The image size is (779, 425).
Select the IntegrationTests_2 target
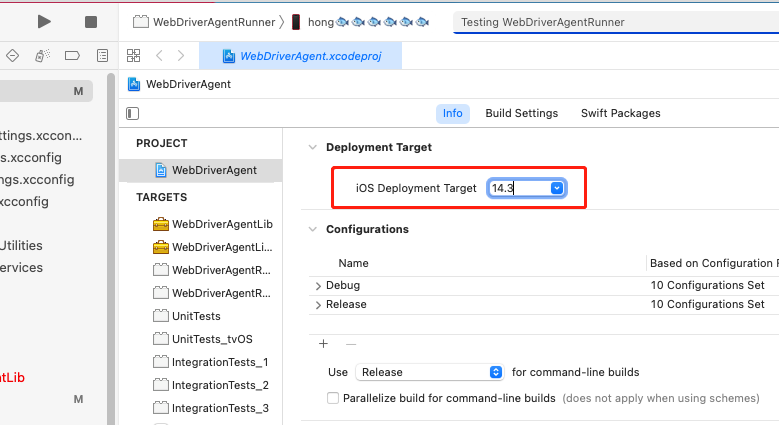tap(211, 385)
